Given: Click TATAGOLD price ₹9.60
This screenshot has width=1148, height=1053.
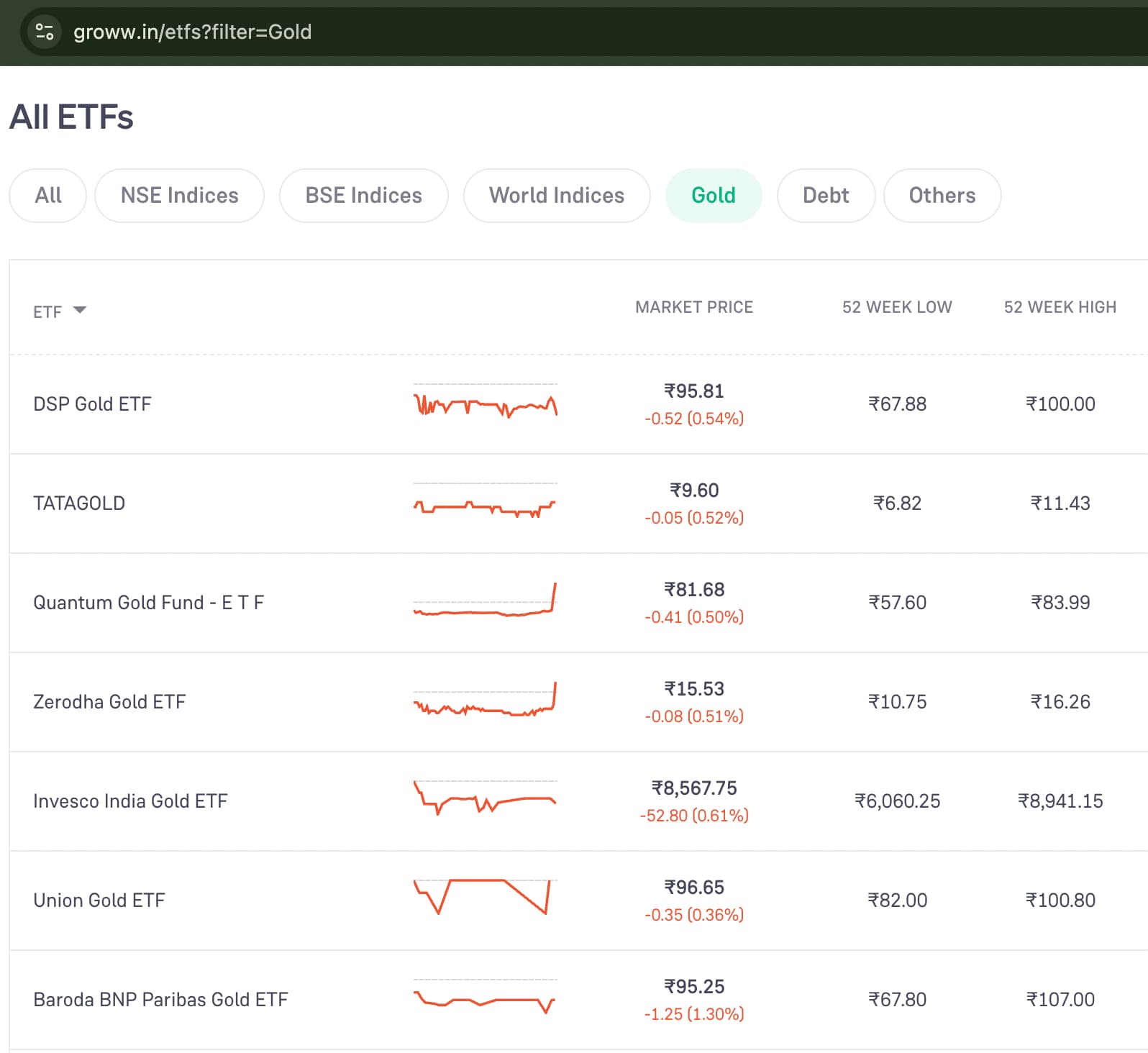Looking at the screenshot, I should tap(694, 491).
